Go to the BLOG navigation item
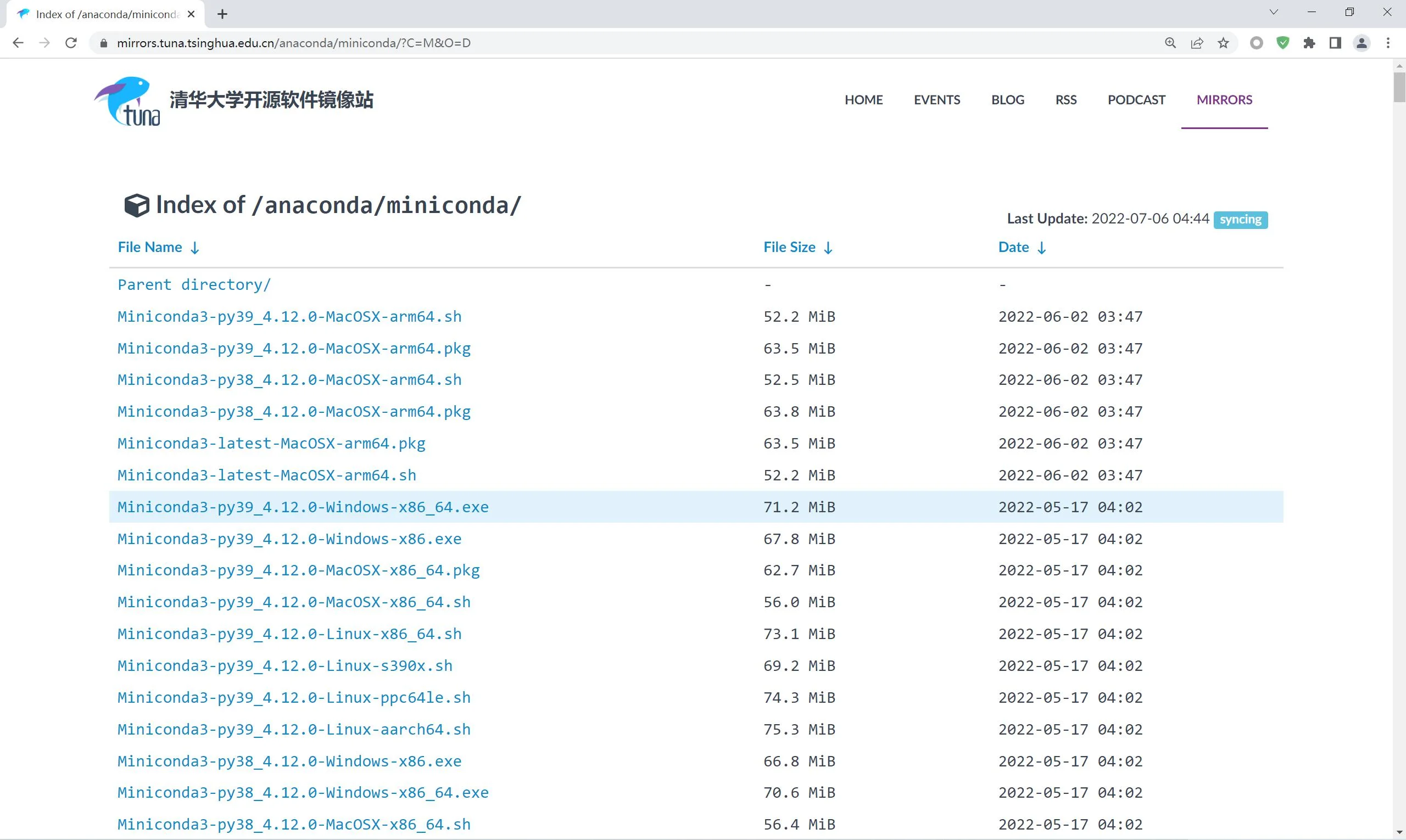1406x840 pixels. click(x=1007, y=99)
